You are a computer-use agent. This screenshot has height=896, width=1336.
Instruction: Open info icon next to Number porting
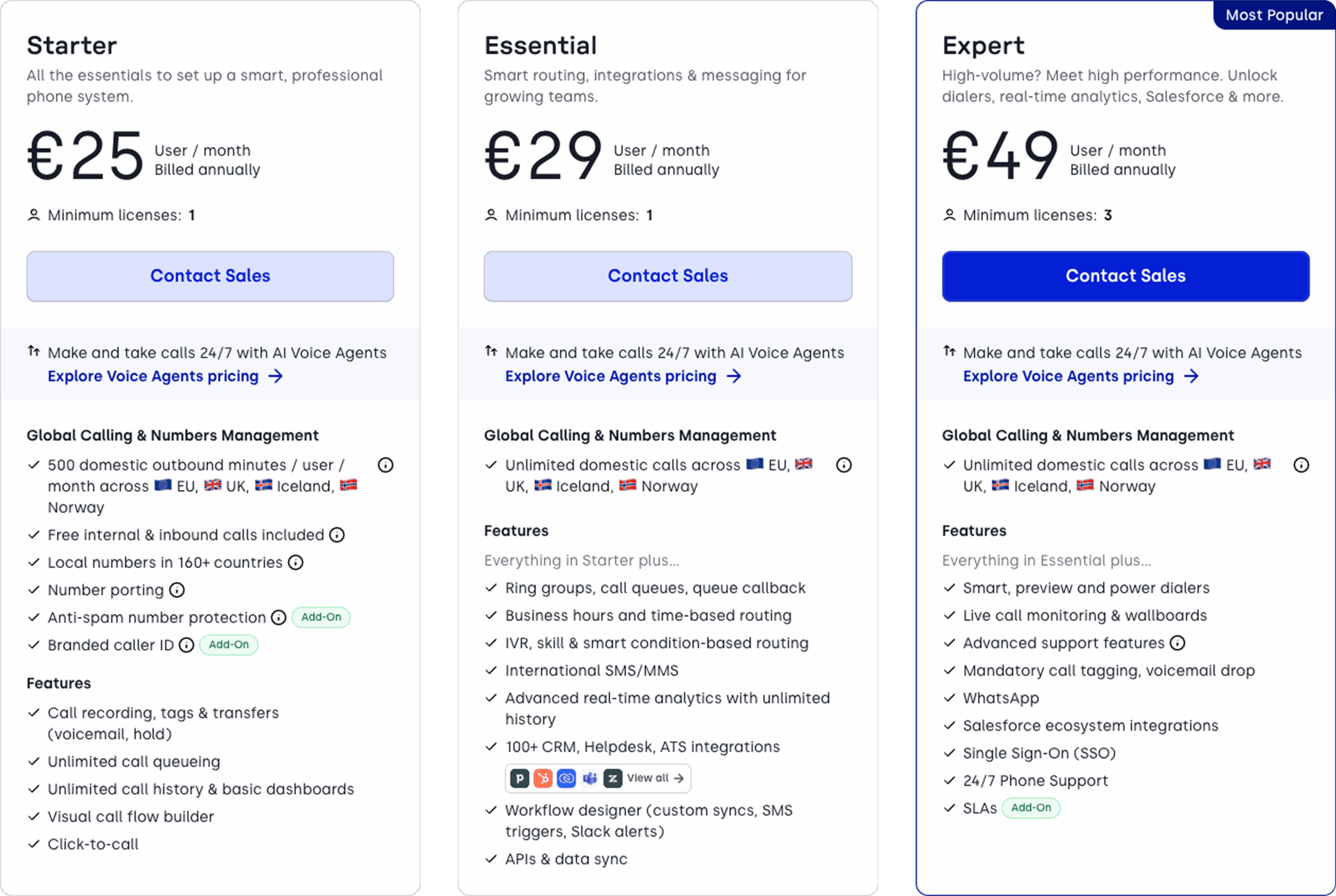tap(177, 590)
